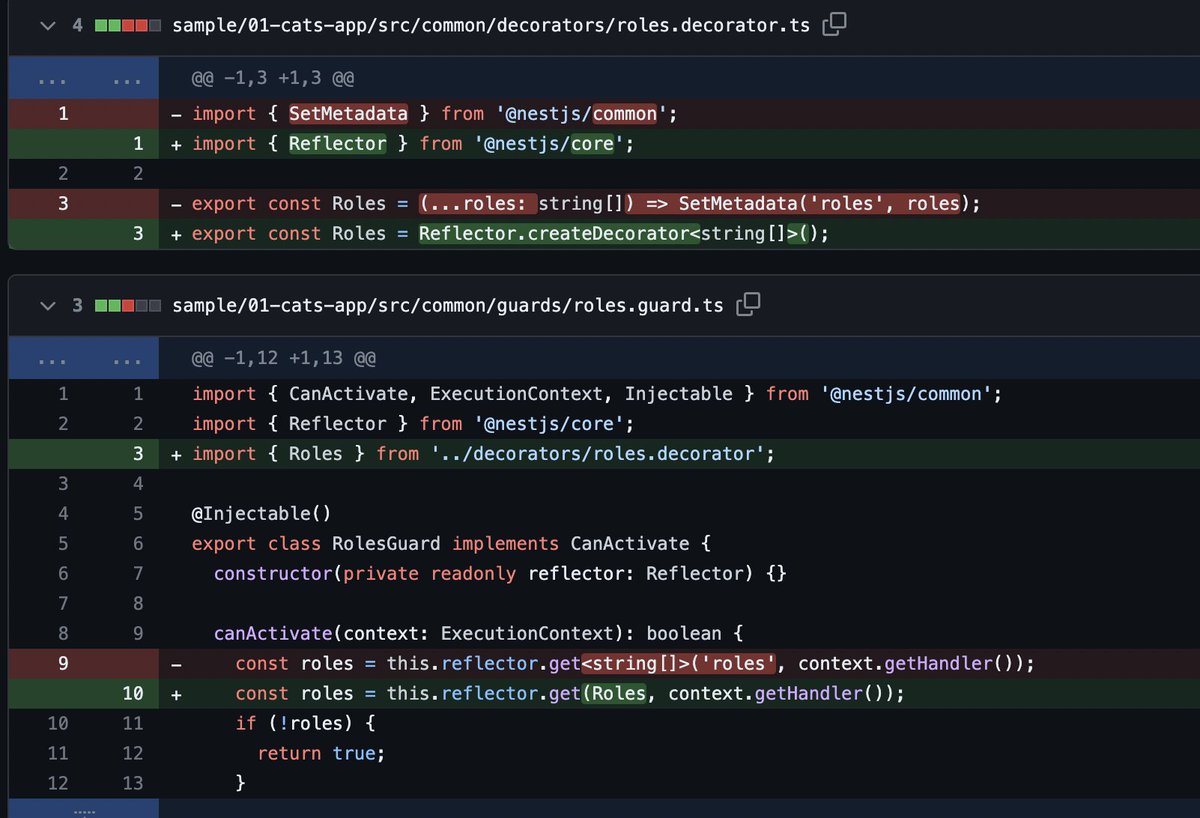Click import line with CanActivate, ExecutionContext, Injectable

679,394
